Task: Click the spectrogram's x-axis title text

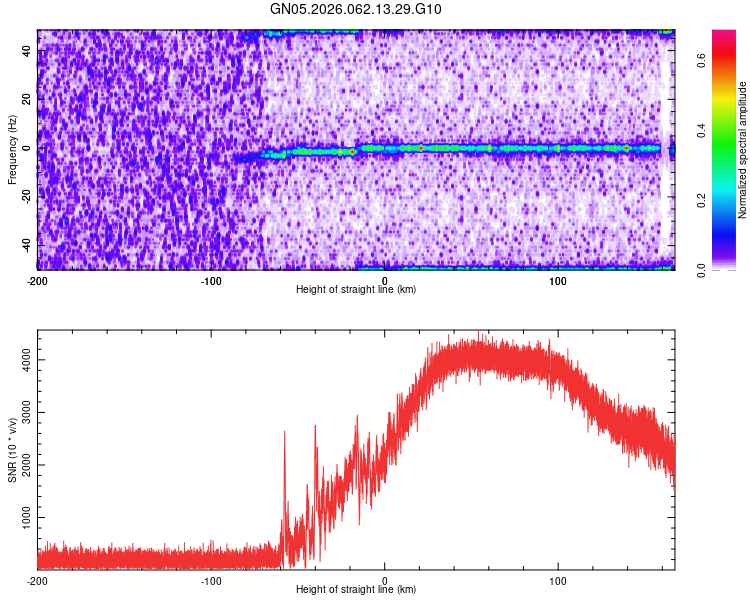Action: tap(356, 290)
